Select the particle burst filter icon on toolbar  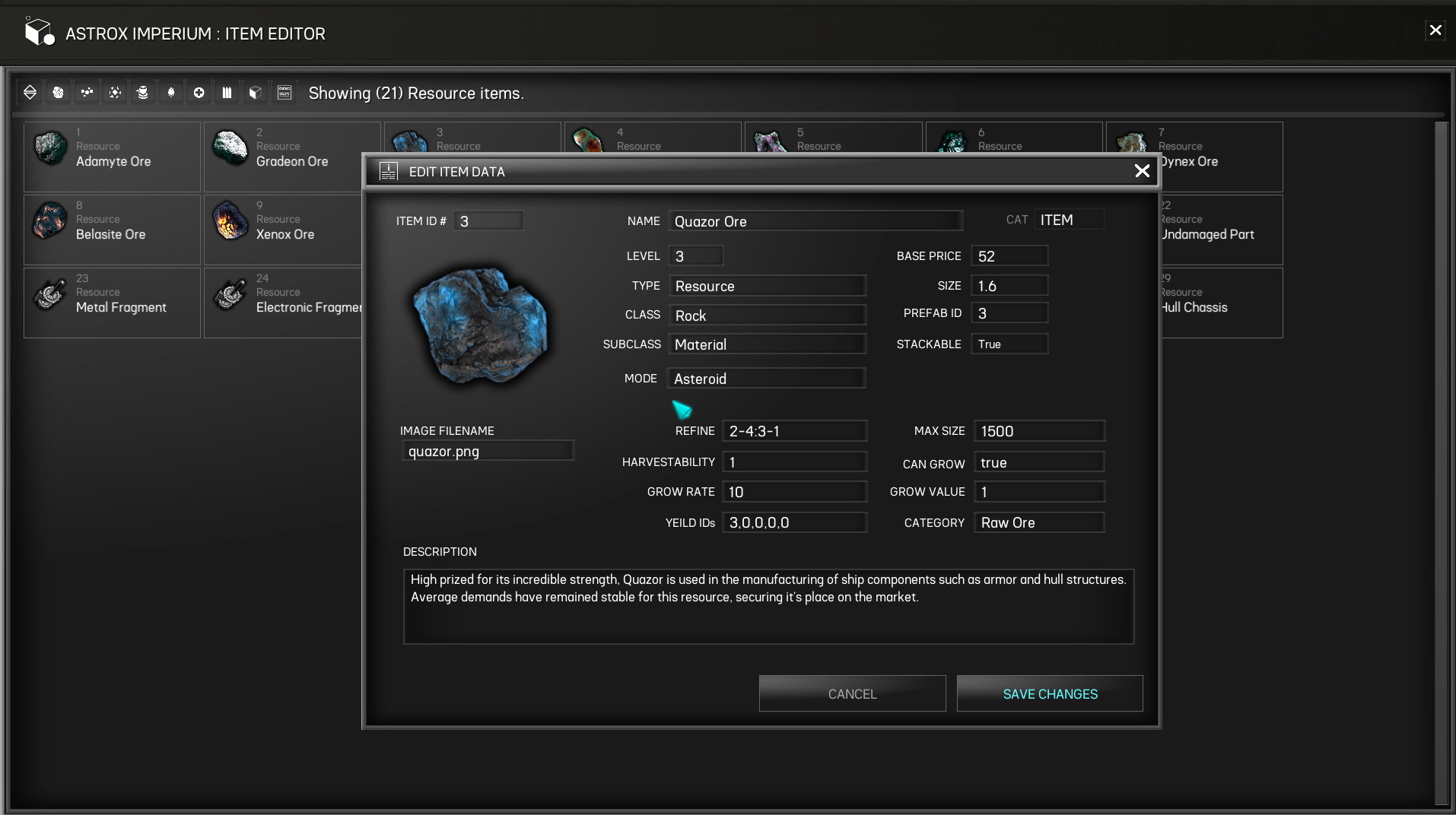114,92
